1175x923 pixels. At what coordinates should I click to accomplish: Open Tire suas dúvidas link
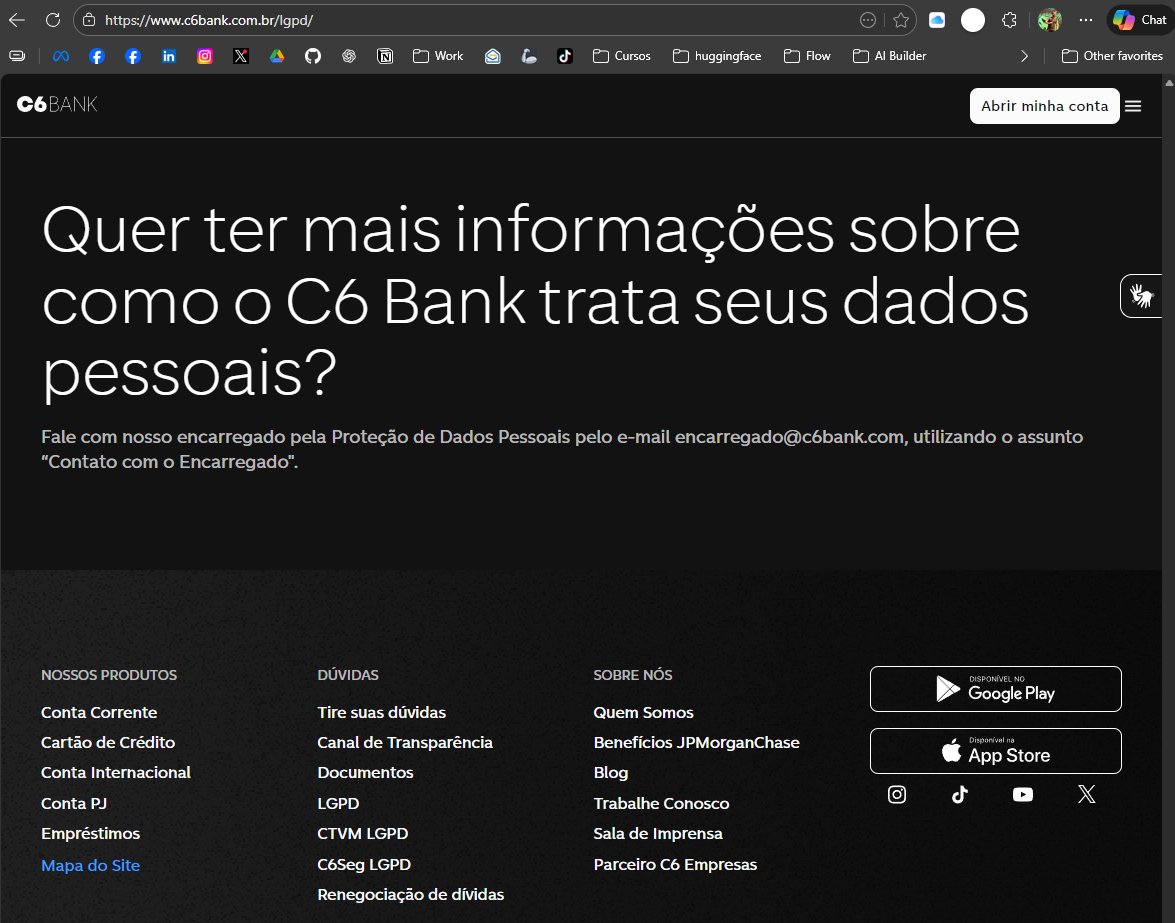point(381,712)
